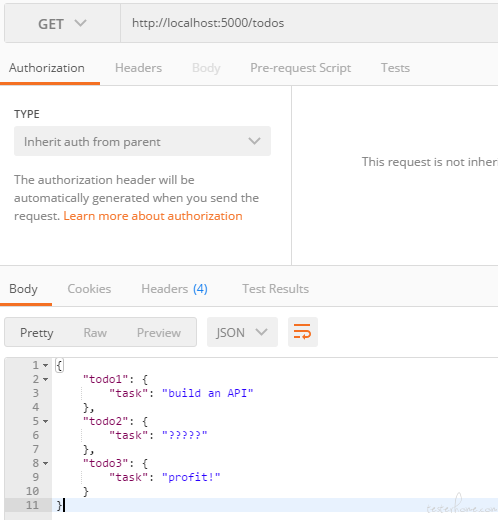This screenshot has height=520, width=498.
Task: Collapse the todo1 object fold arrow
Action: click(46, 380)
